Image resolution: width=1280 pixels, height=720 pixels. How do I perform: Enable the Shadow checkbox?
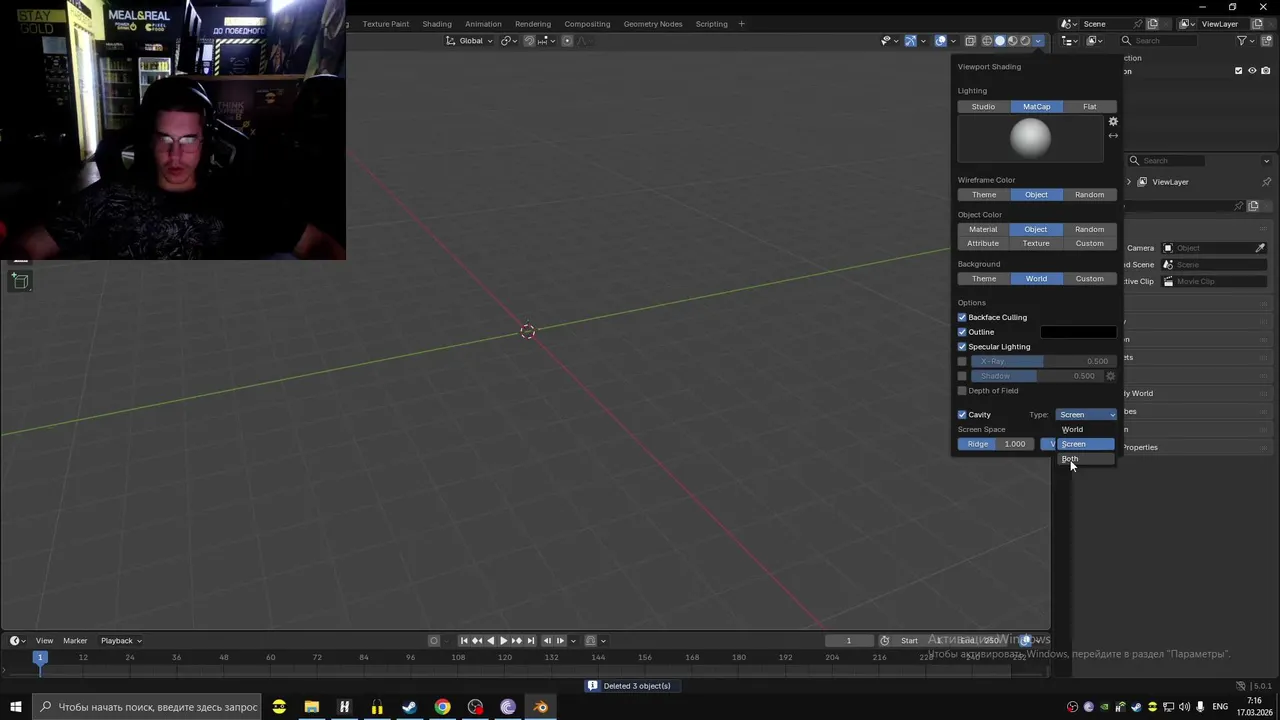point(962,376)
